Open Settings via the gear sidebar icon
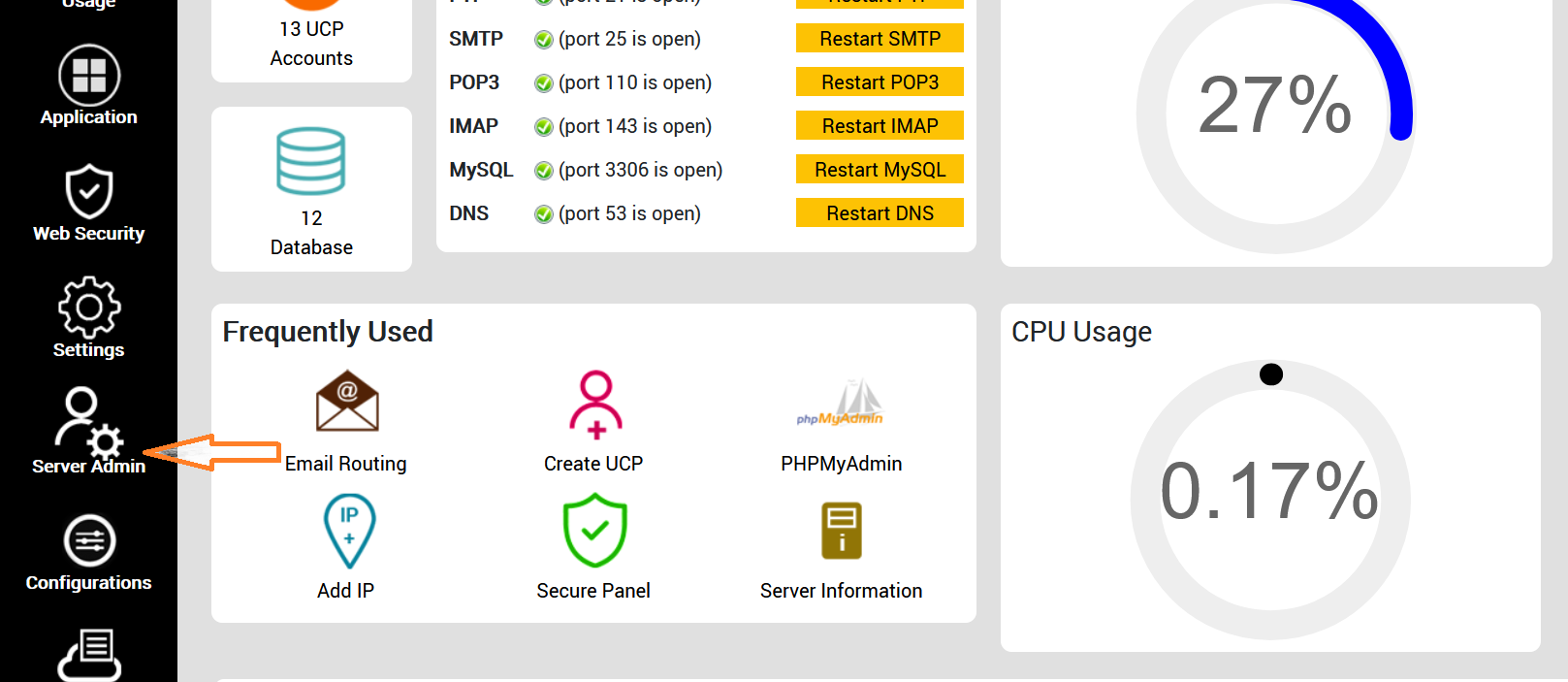Screen dimensions: 1568x682 [x=88, y=318]
